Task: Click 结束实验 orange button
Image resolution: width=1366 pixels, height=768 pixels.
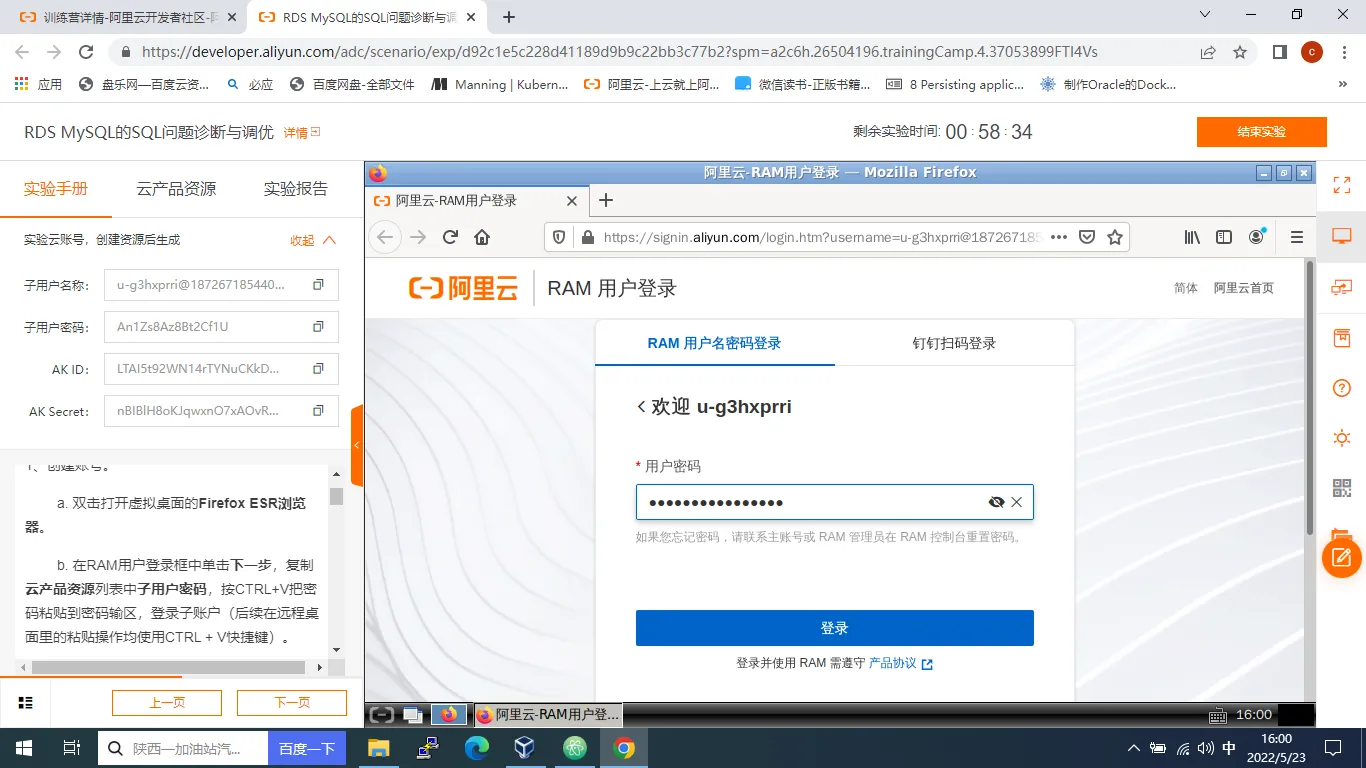Action: pyautogui.click(x=1262, y=132)
